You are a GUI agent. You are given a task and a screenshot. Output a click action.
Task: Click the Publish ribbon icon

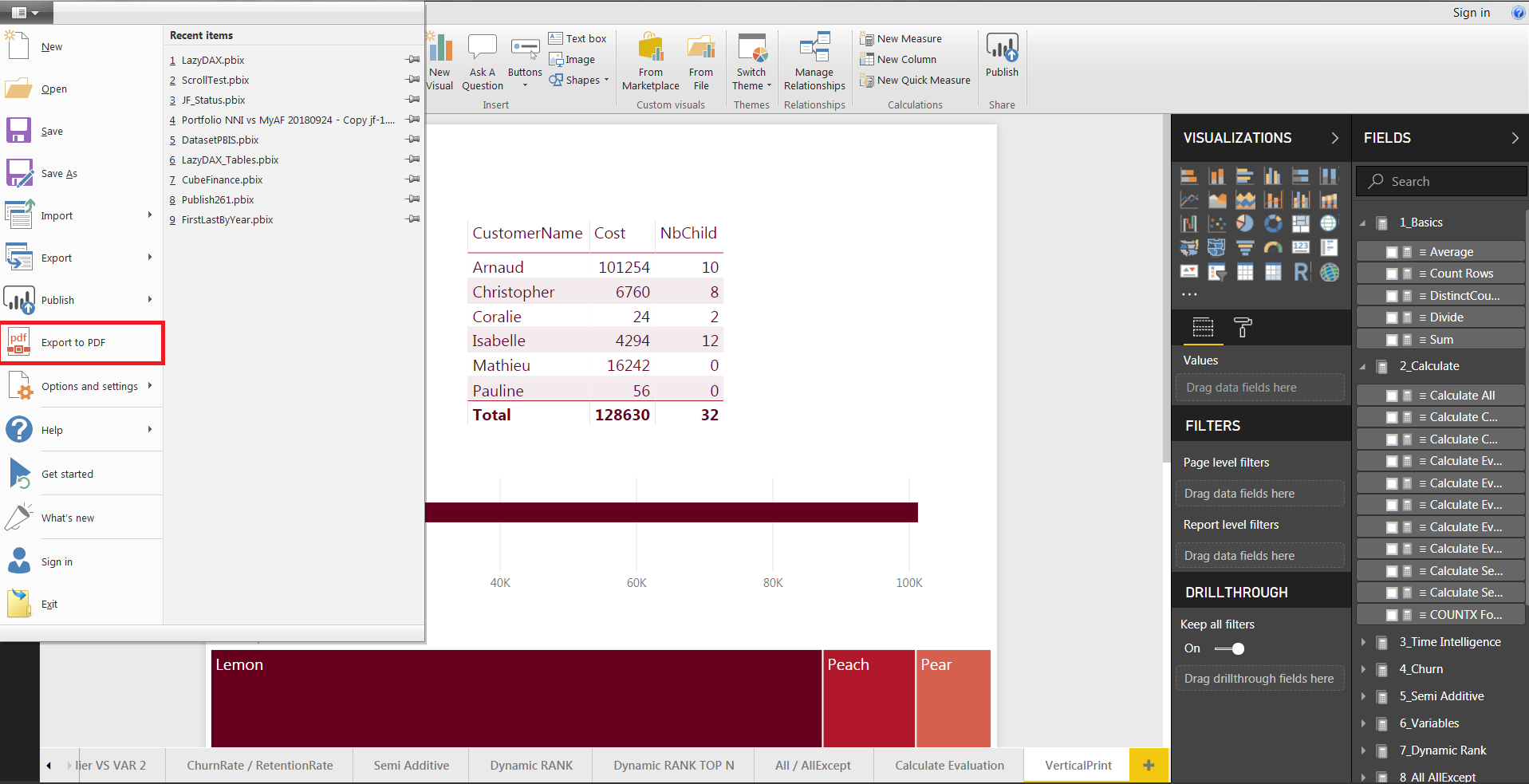click(x=1002, y=56)
